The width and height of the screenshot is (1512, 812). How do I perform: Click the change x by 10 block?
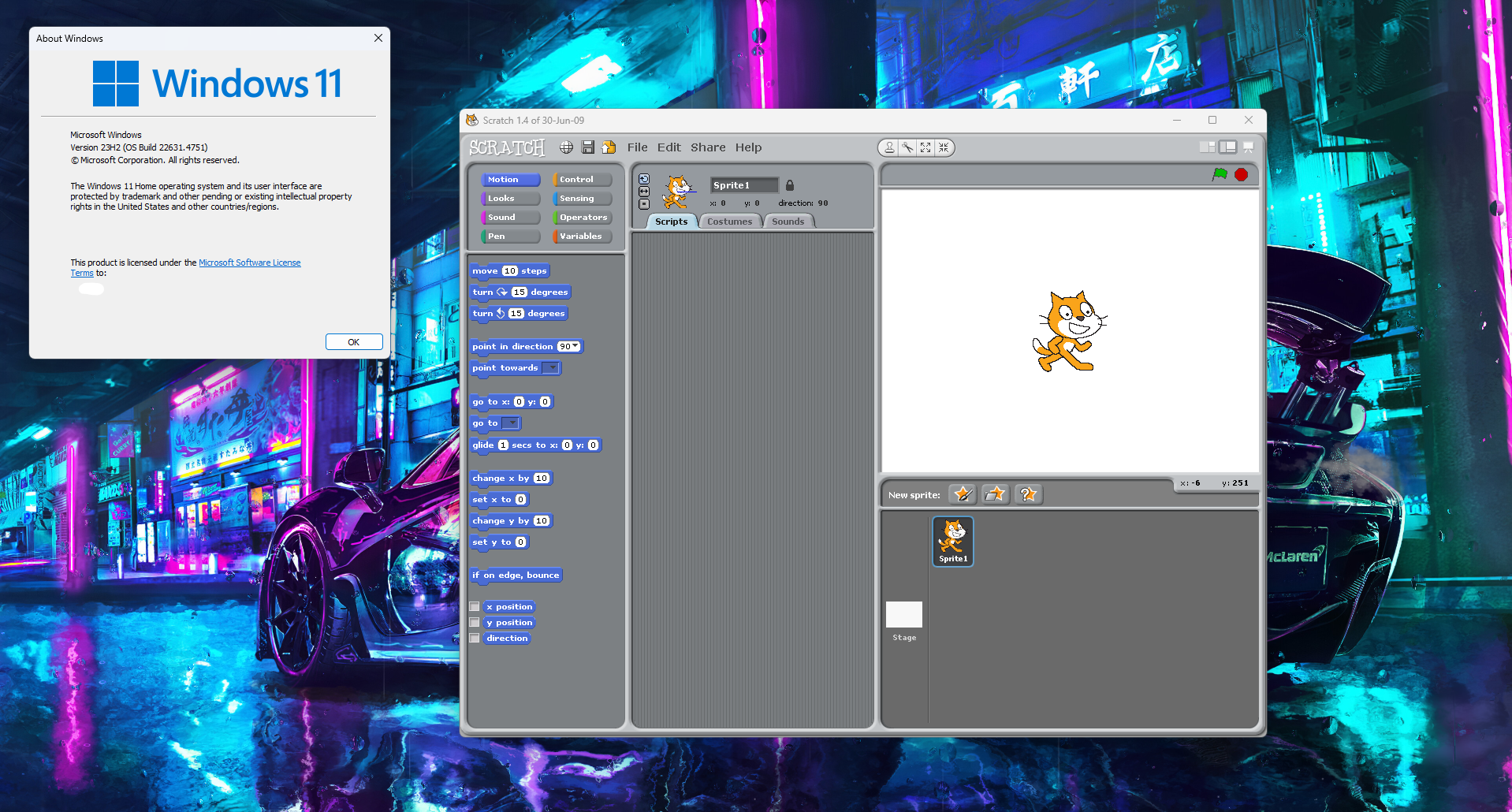pos(512,479)
